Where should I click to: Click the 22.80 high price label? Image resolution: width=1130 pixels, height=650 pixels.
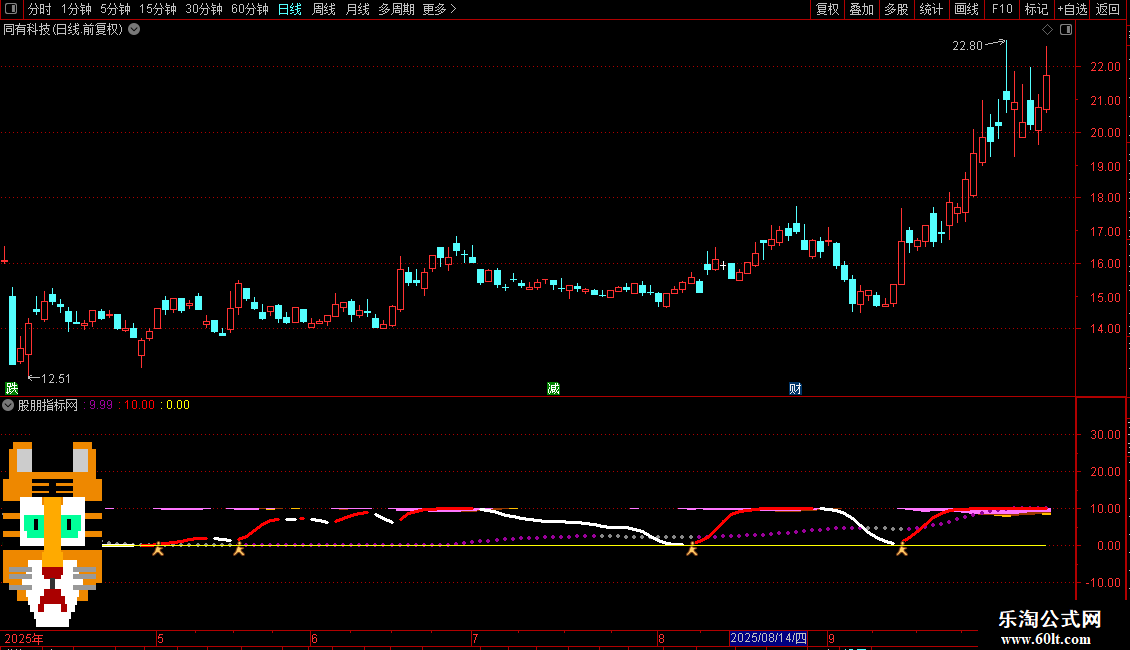tap(967, 45)
